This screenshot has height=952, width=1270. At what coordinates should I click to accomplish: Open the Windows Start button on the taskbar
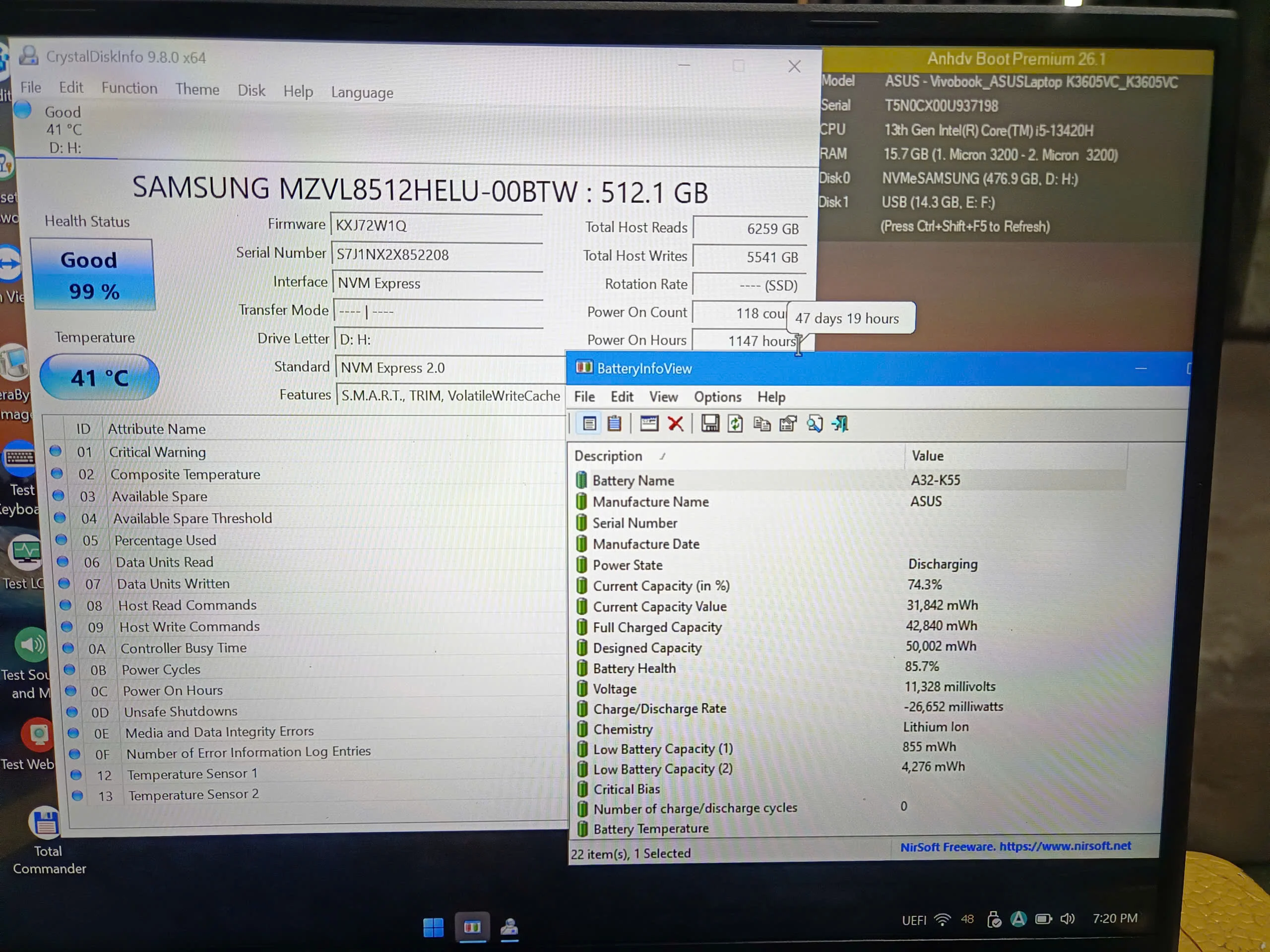434,927
